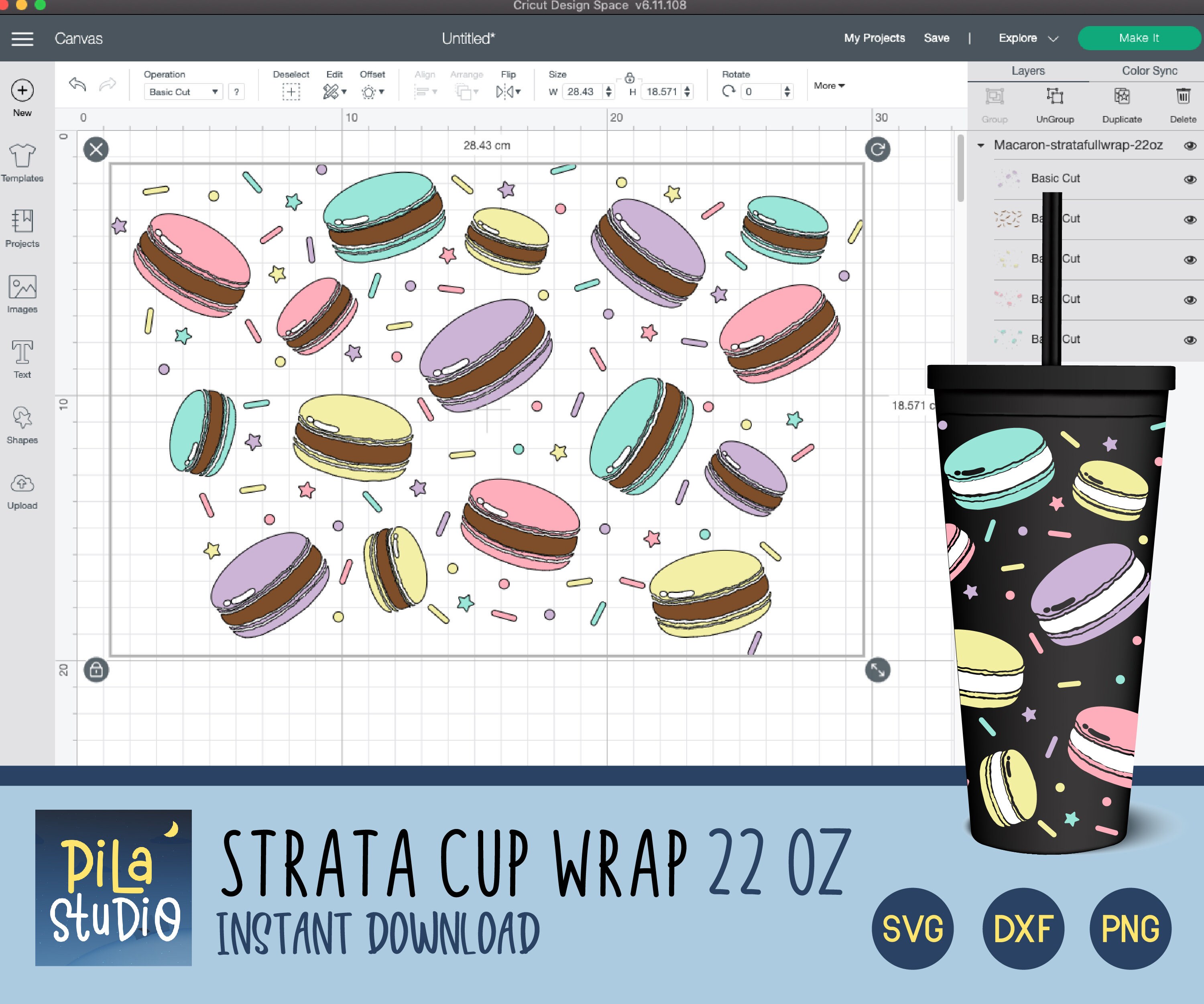
Task: Open the Explore dropdown menu
Action: click(1027, 38)
